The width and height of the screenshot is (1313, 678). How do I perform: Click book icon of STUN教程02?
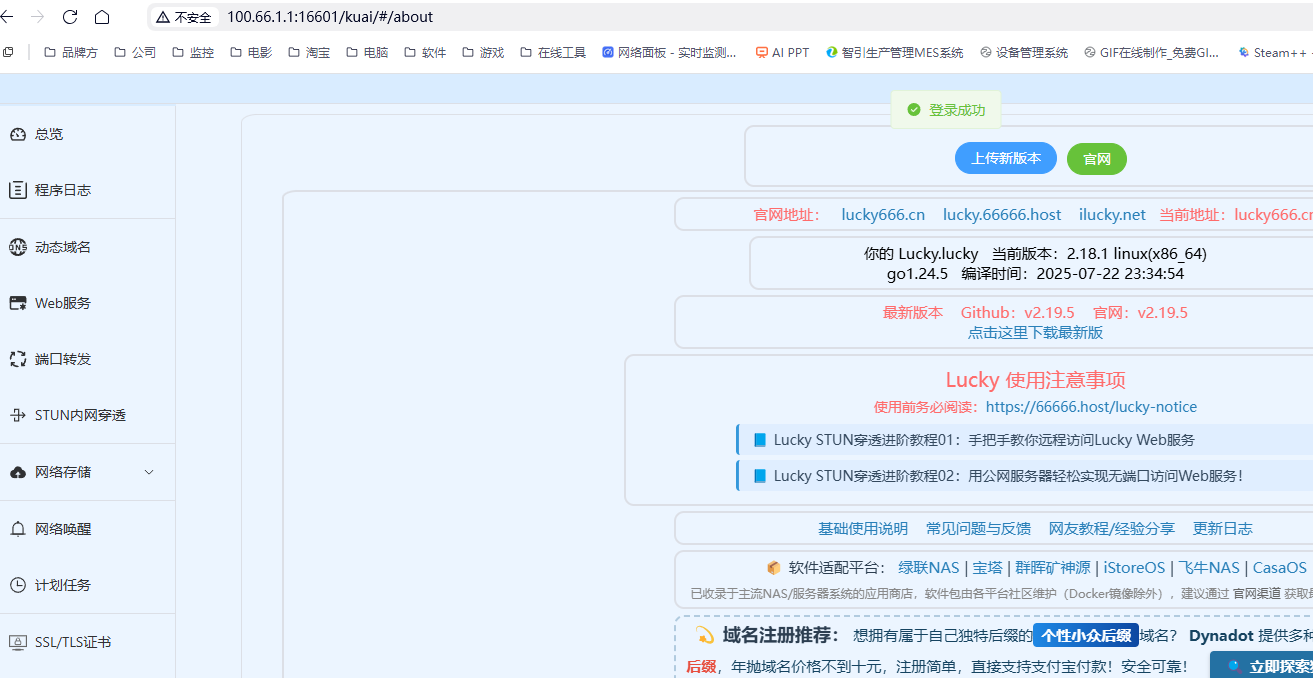pyautogui.click(x=760, y=476)
